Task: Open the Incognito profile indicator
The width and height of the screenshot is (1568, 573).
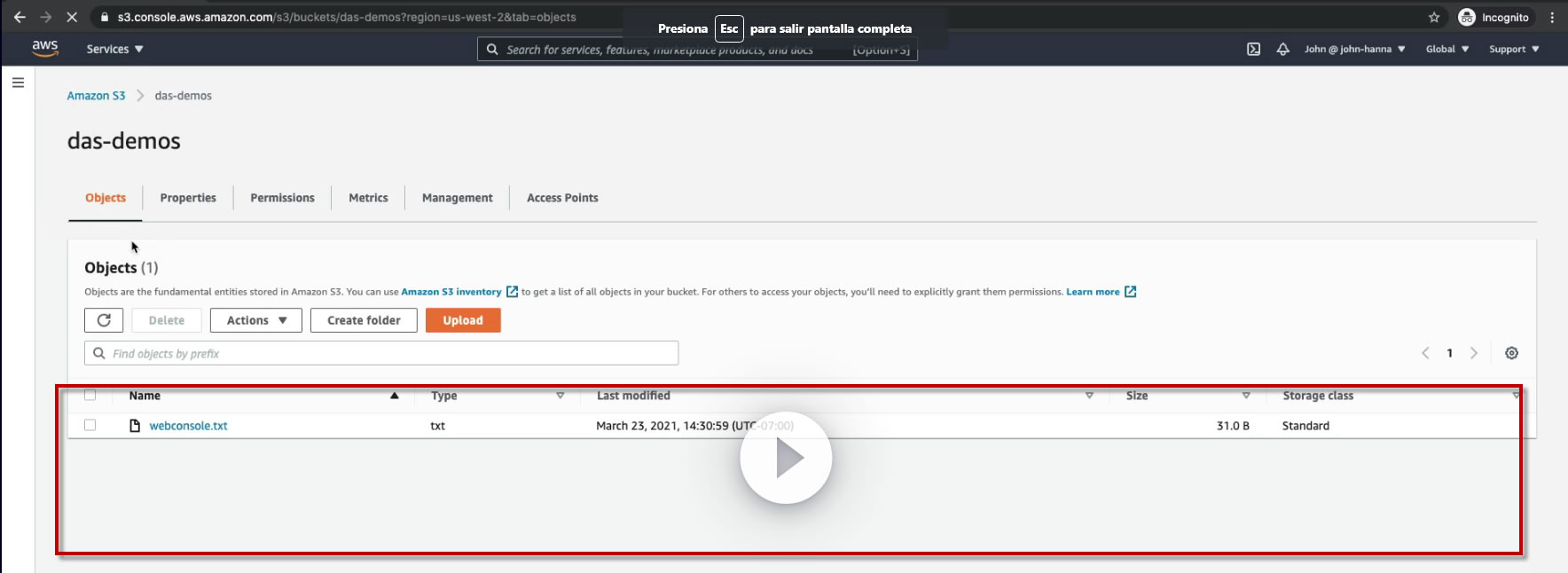Action: 1494,17
